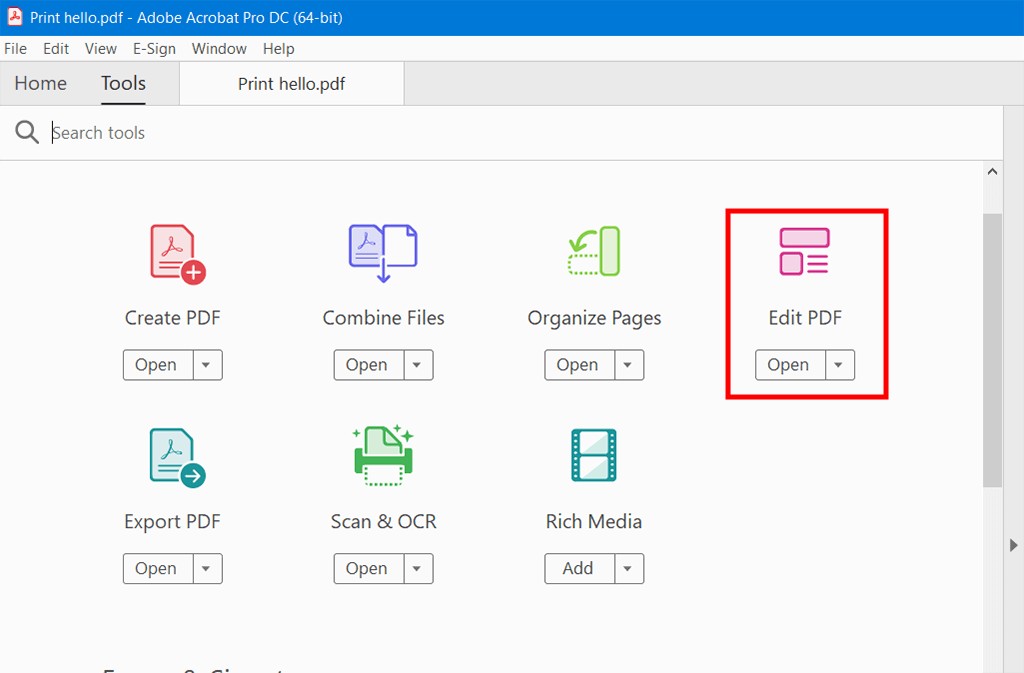Expand the Create PDF Open dropdown arrow
This screenshot has height=673, width=1024.
(207, 365)
